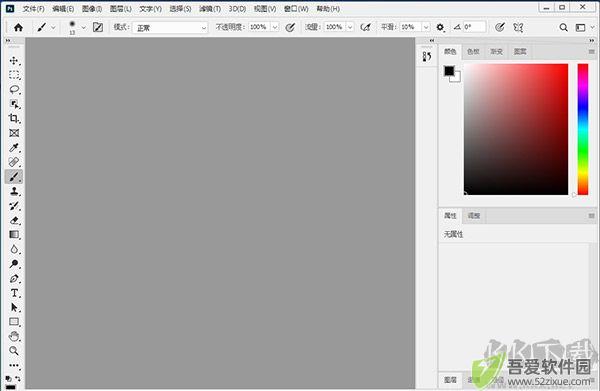Open smoothing options gear button
The image size is (600, 391).
click(x=440, y=27)
